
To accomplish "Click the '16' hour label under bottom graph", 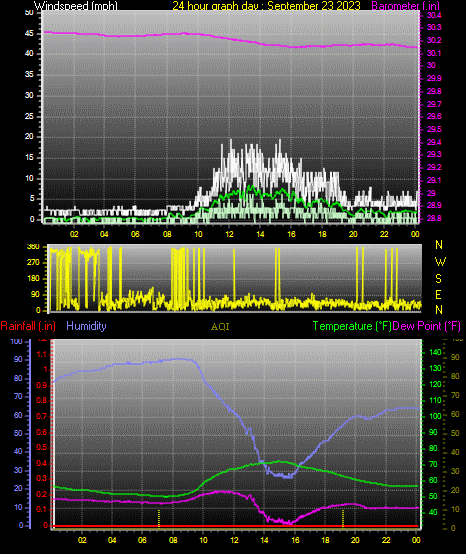I will (x=295, y=540).
